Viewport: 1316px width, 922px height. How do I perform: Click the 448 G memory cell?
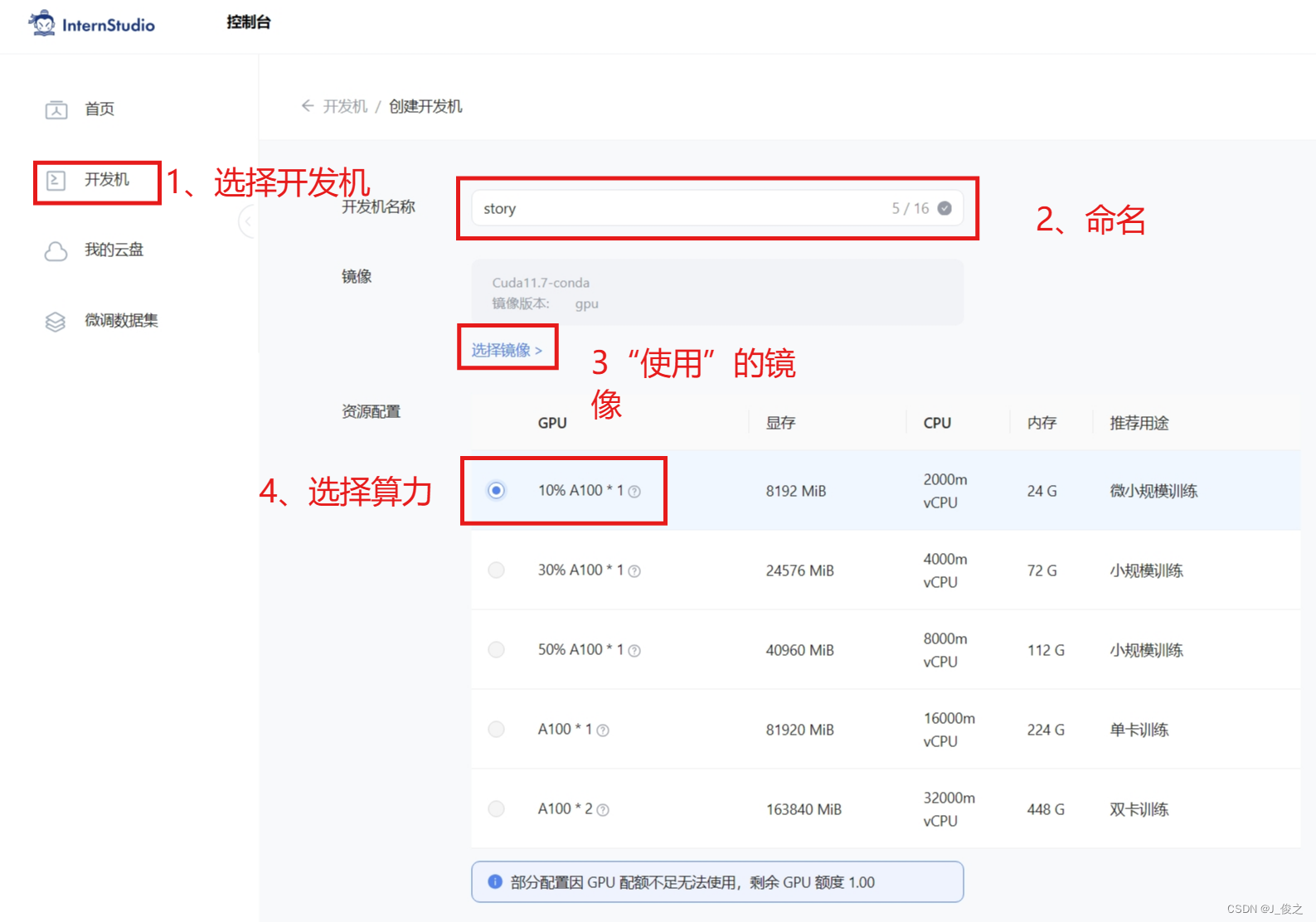(1046, 809)
